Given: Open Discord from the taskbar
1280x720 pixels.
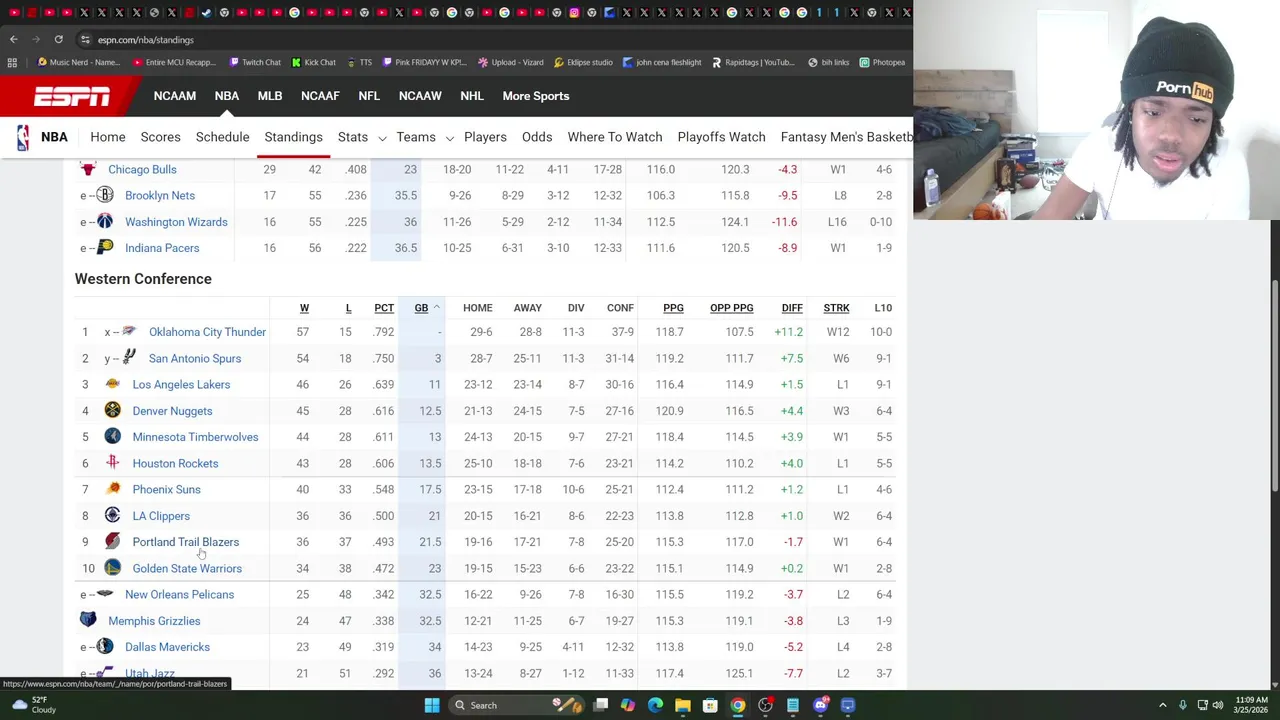Looking at the screenshot, I should pos(820,705).
